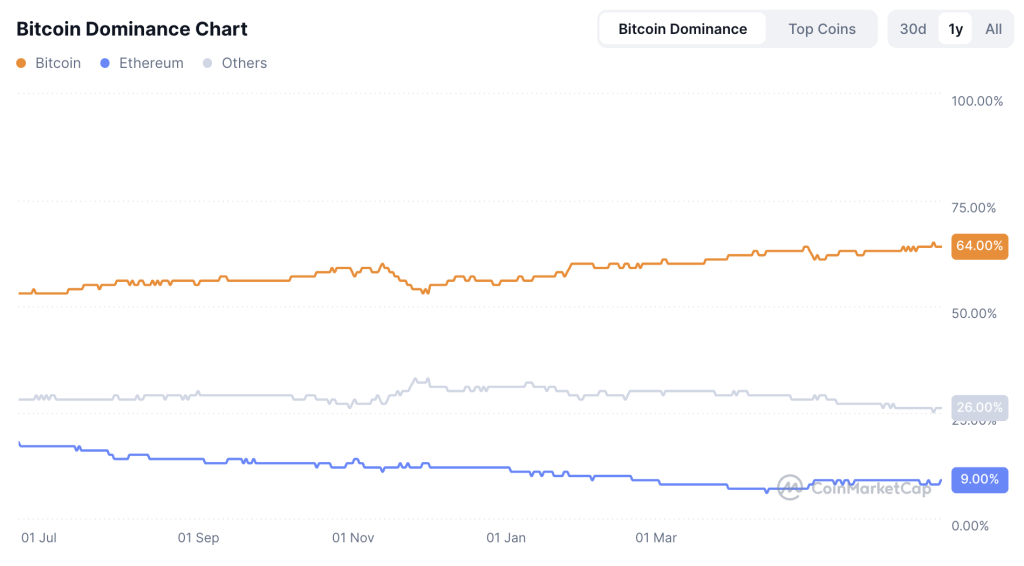Click the CoinMarketCap watermark logo
This screenshot has width=1024, height=566.
[790, 487]
